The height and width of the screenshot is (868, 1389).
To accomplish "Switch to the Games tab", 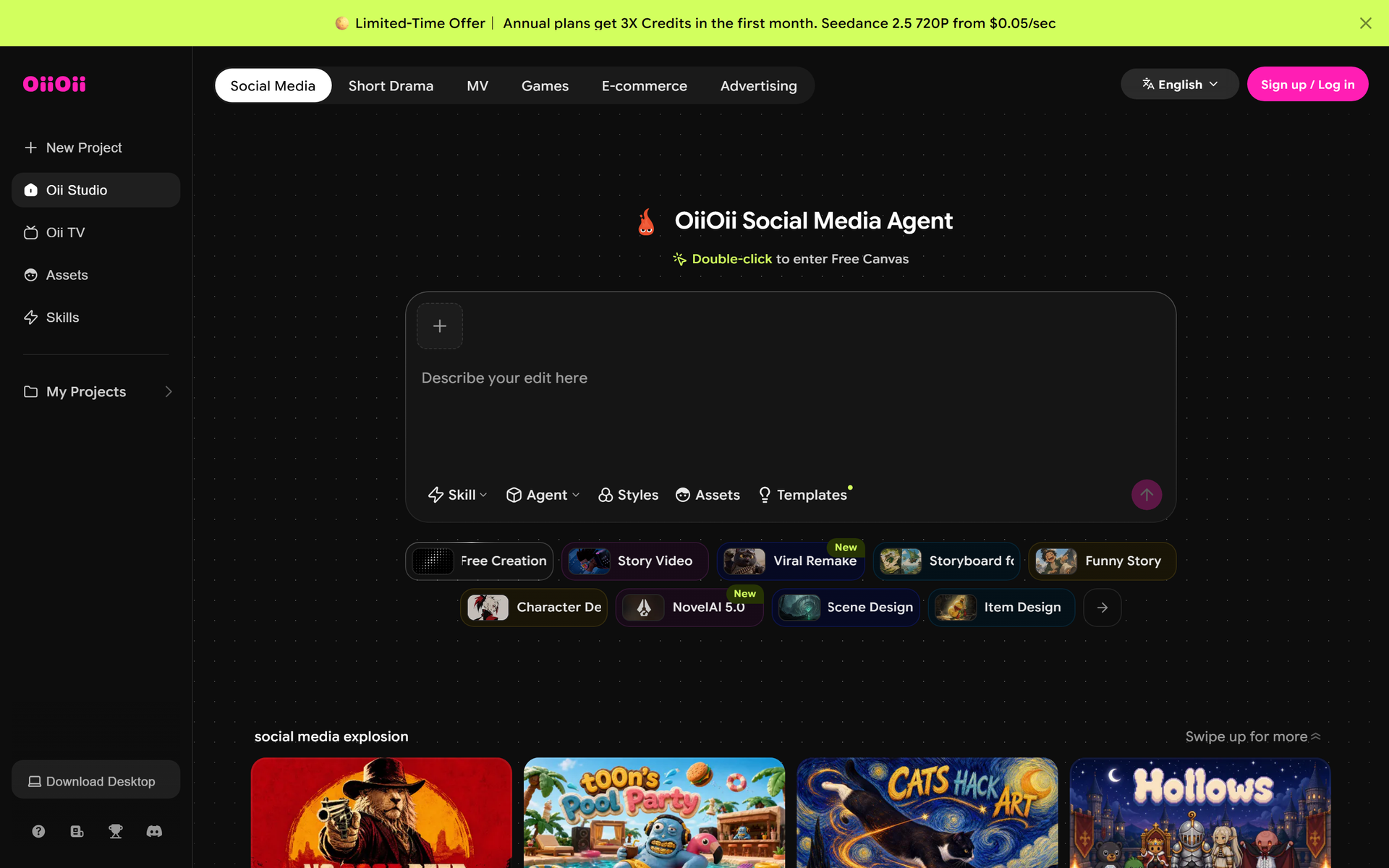I will [x=545, y=86].
